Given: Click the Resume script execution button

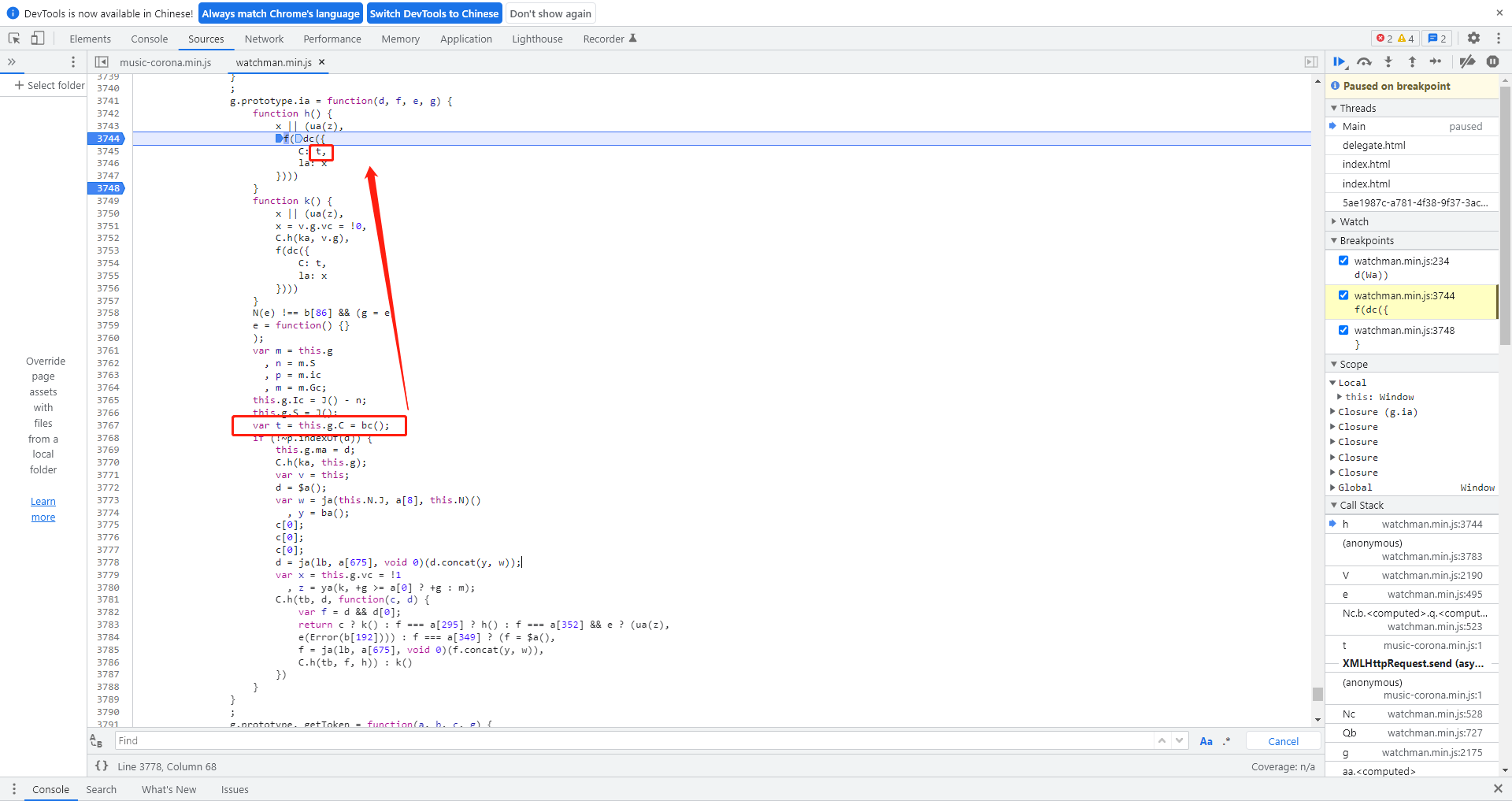Looking at the screenshot, I should 1339,61.
